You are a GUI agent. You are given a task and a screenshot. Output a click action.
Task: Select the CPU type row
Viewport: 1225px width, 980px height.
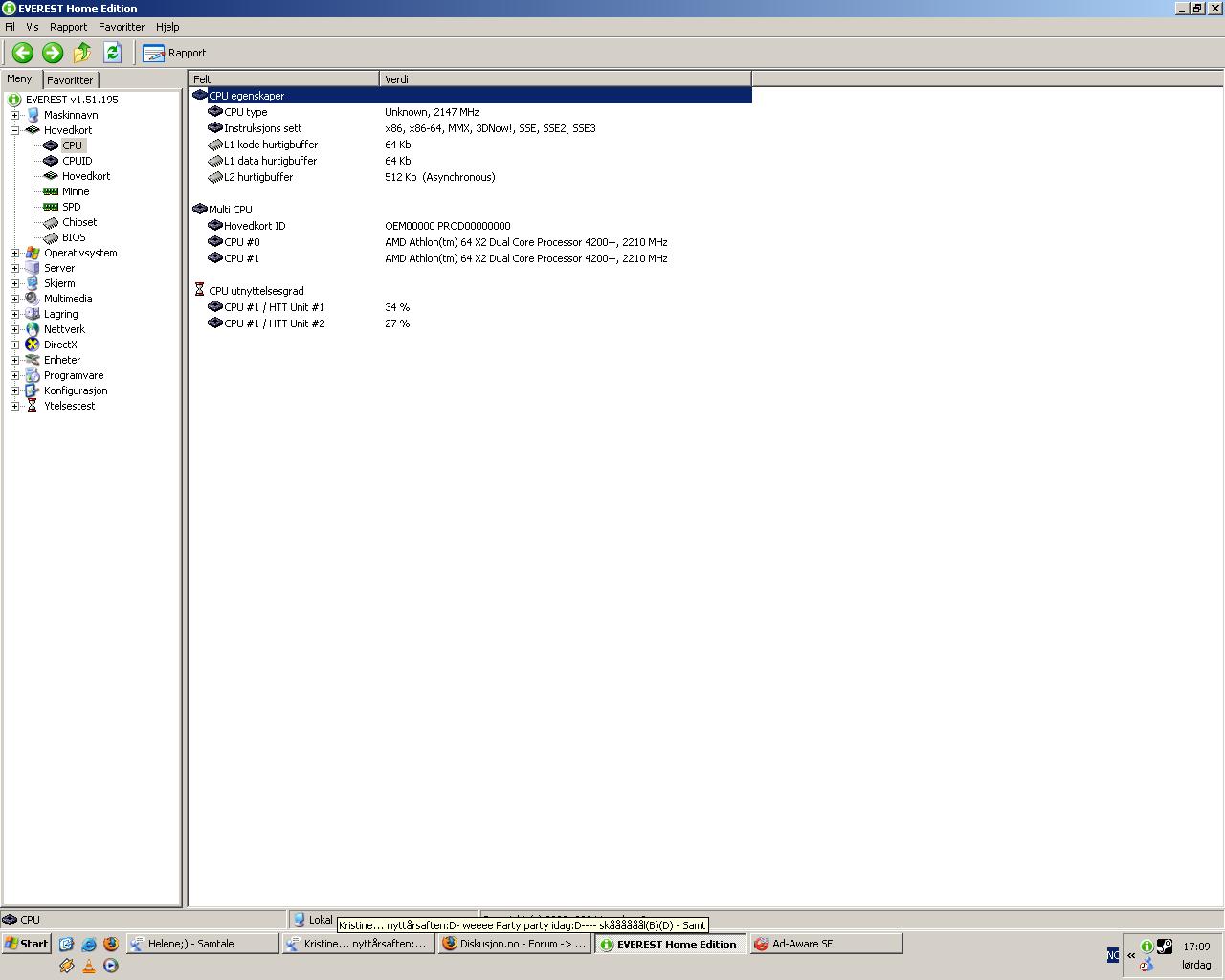pos(471,112)
